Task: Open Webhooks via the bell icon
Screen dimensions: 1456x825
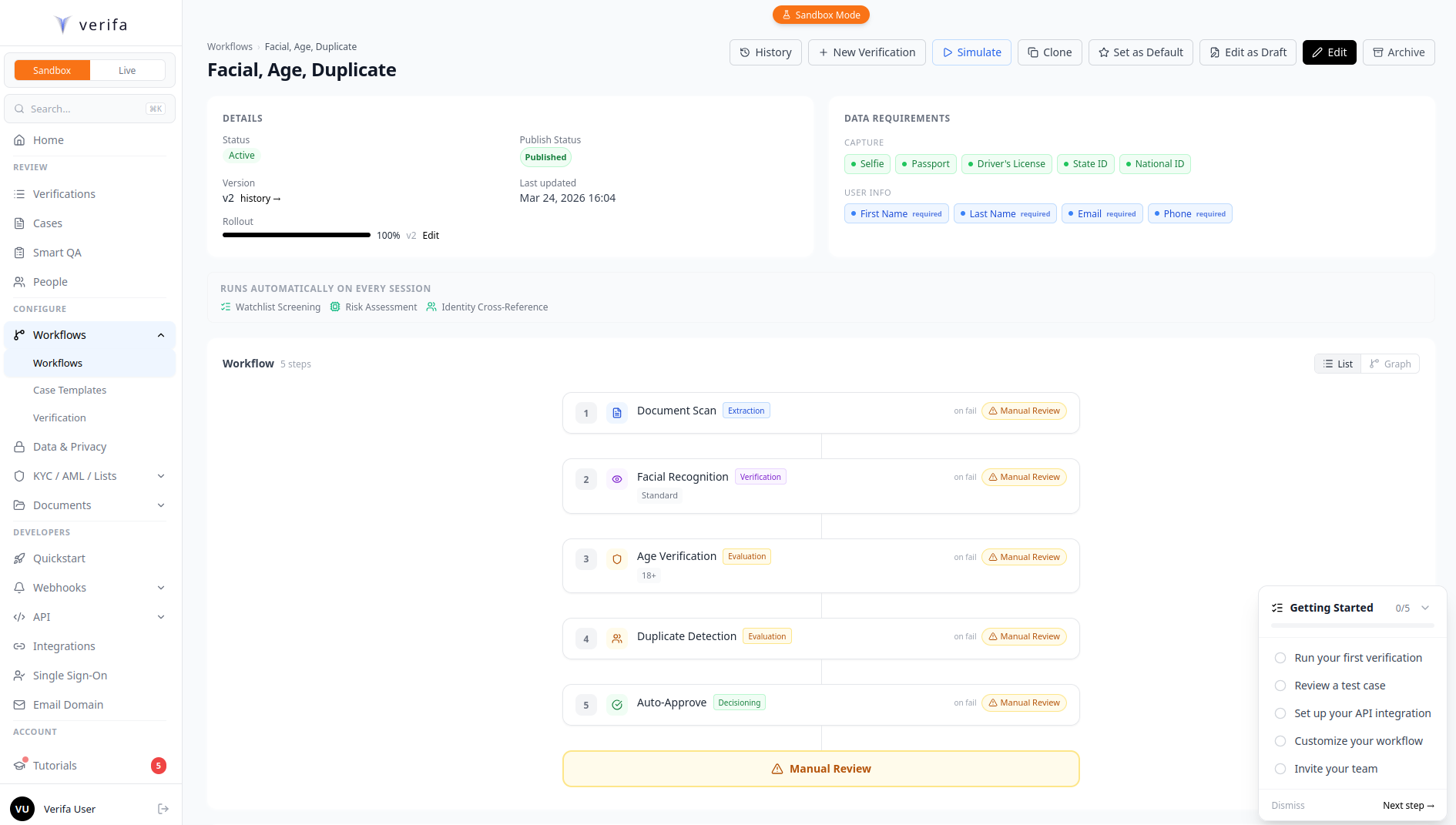Action: pos(18,587)
